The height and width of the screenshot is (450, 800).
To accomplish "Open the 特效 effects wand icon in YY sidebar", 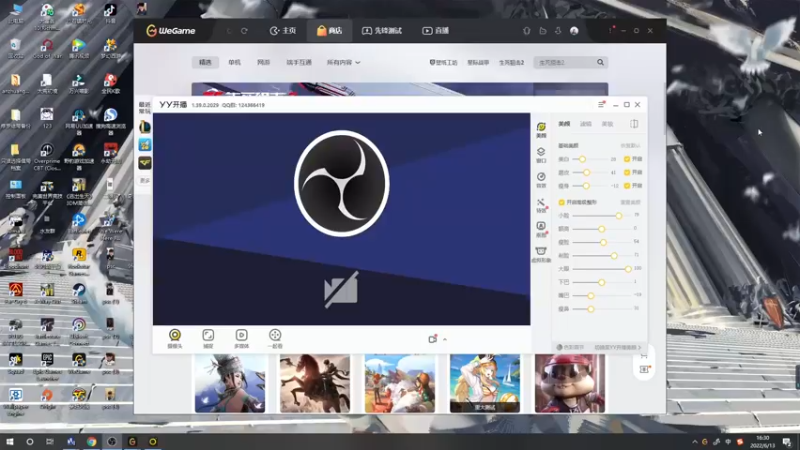I will 541,205.
